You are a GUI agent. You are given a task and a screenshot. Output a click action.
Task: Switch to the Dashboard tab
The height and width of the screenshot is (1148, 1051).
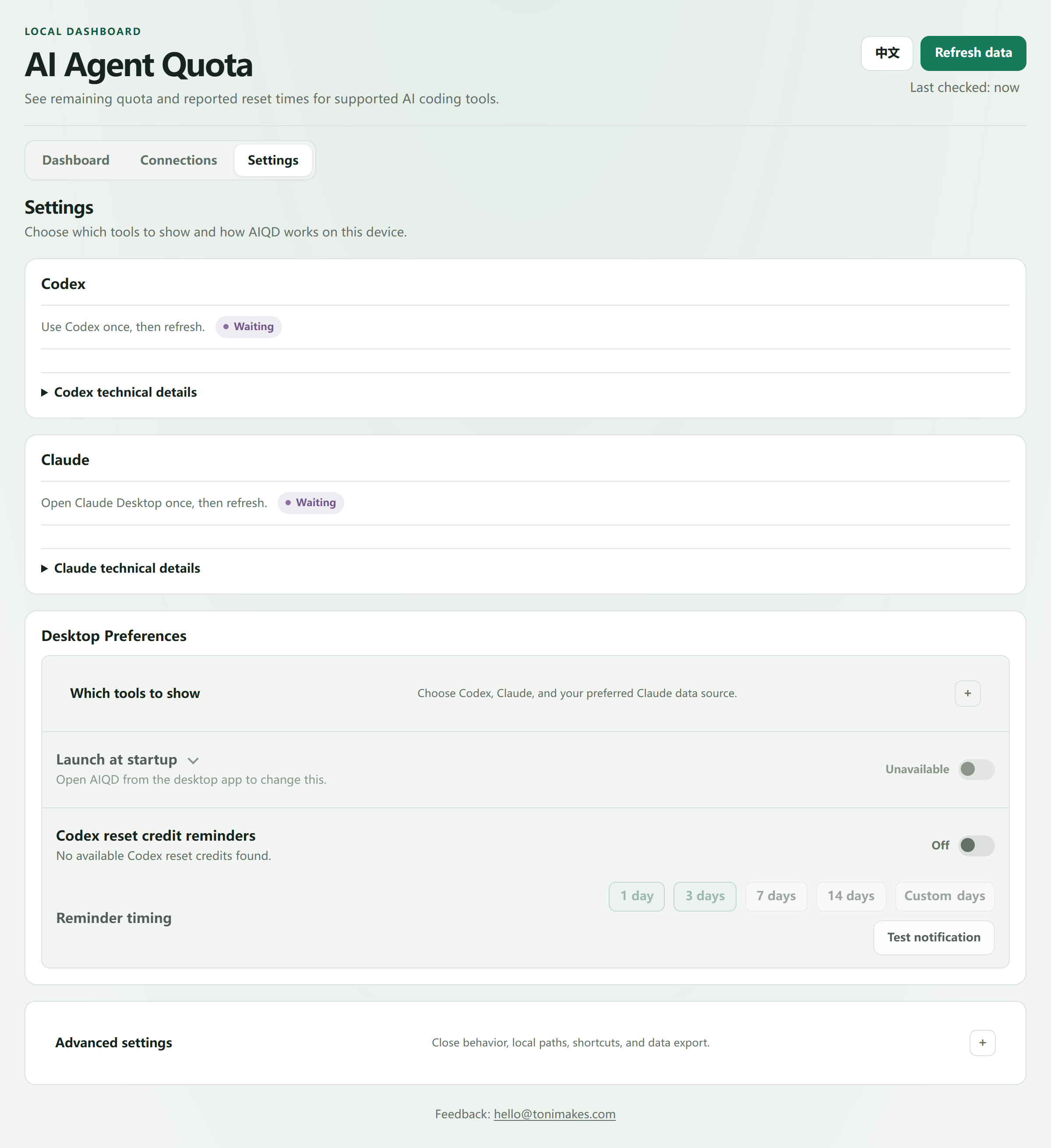click(76, 160)
